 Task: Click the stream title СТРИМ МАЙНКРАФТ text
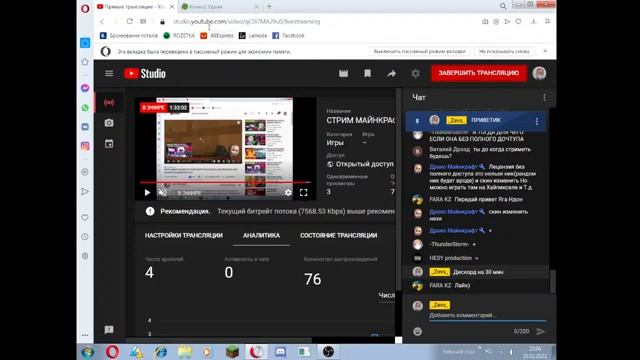tap(360, 120)
